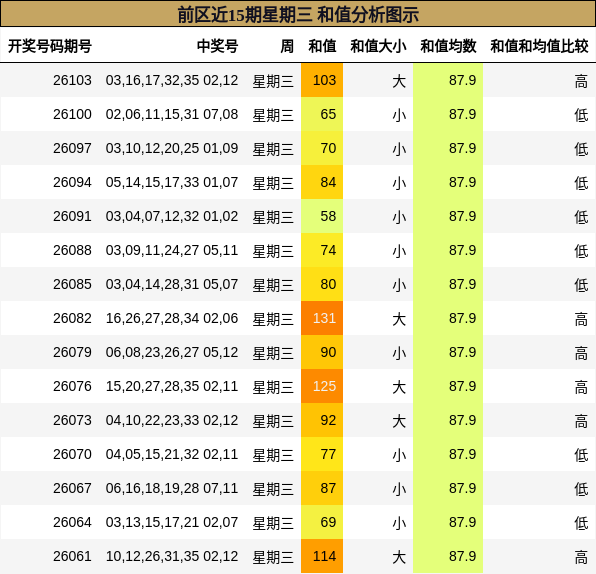The height and width of the screenshot is (574, 596).
Task: Select issue number 26070
Action: (x=72, y=454)
